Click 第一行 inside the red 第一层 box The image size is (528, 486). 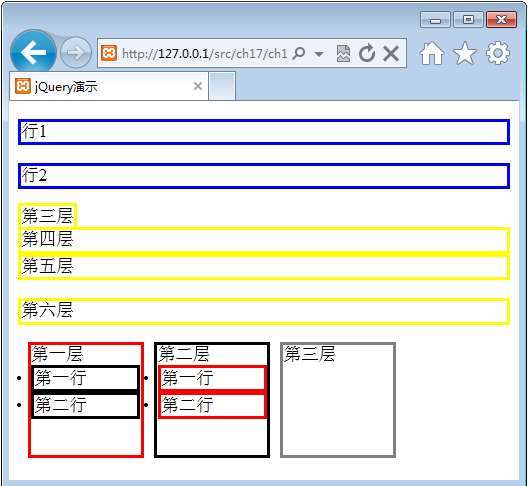click(86, 378)
